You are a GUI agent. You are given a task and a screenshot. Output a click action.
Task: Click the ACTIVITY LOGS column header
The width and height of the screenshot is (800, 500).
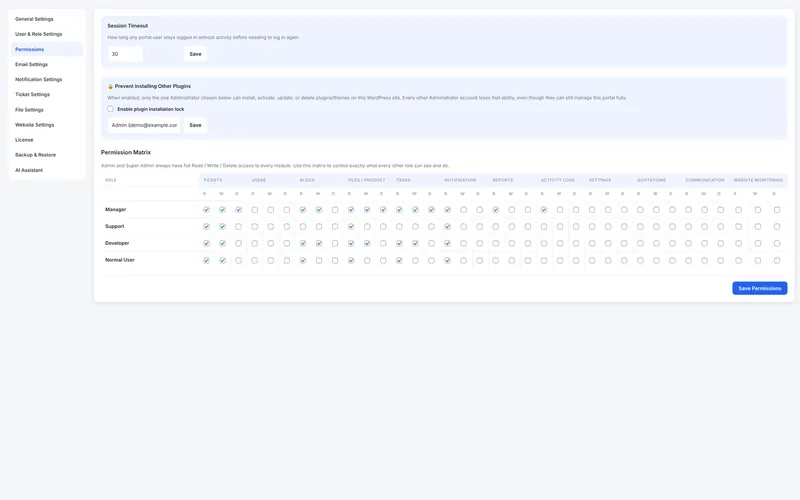(x=558, y=180)
